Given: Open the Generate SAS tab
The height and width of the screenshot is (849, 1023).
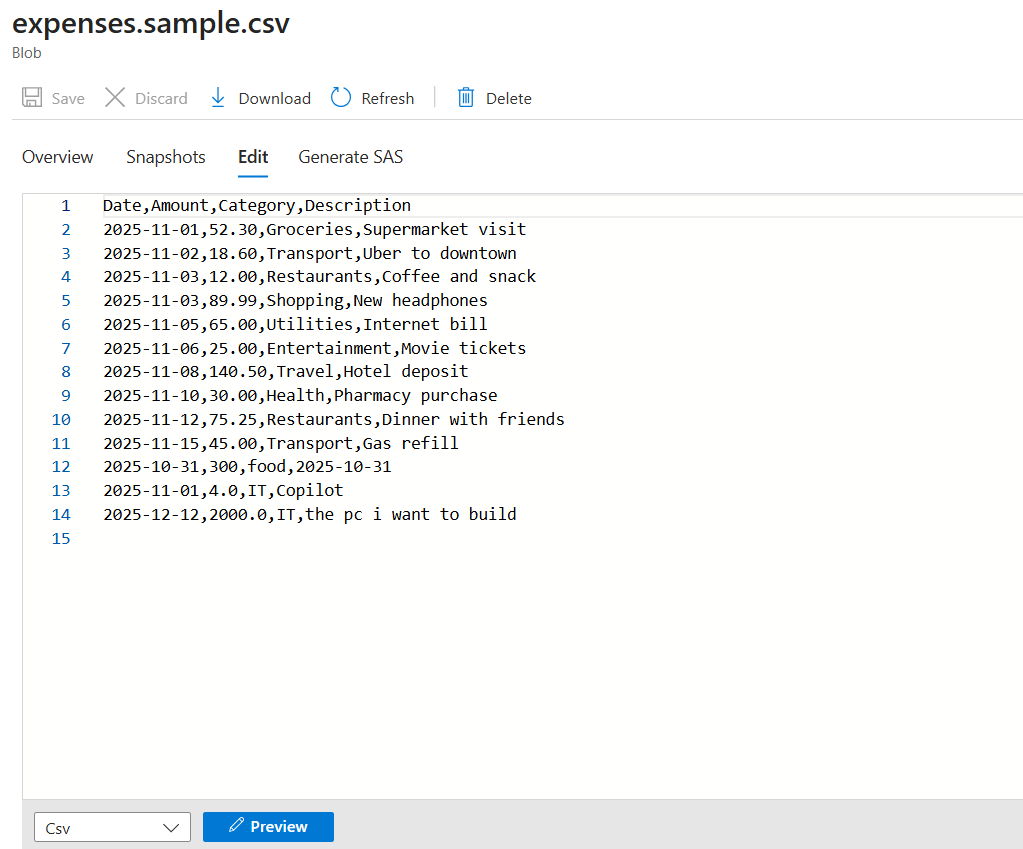Looking at the screenshot, I should coord(351,157).
